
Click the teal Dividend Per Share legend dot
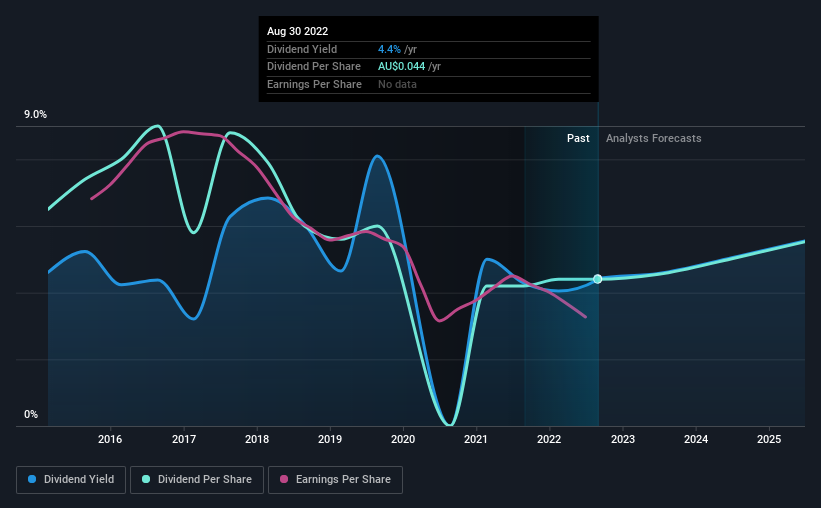tap(146, 479)
